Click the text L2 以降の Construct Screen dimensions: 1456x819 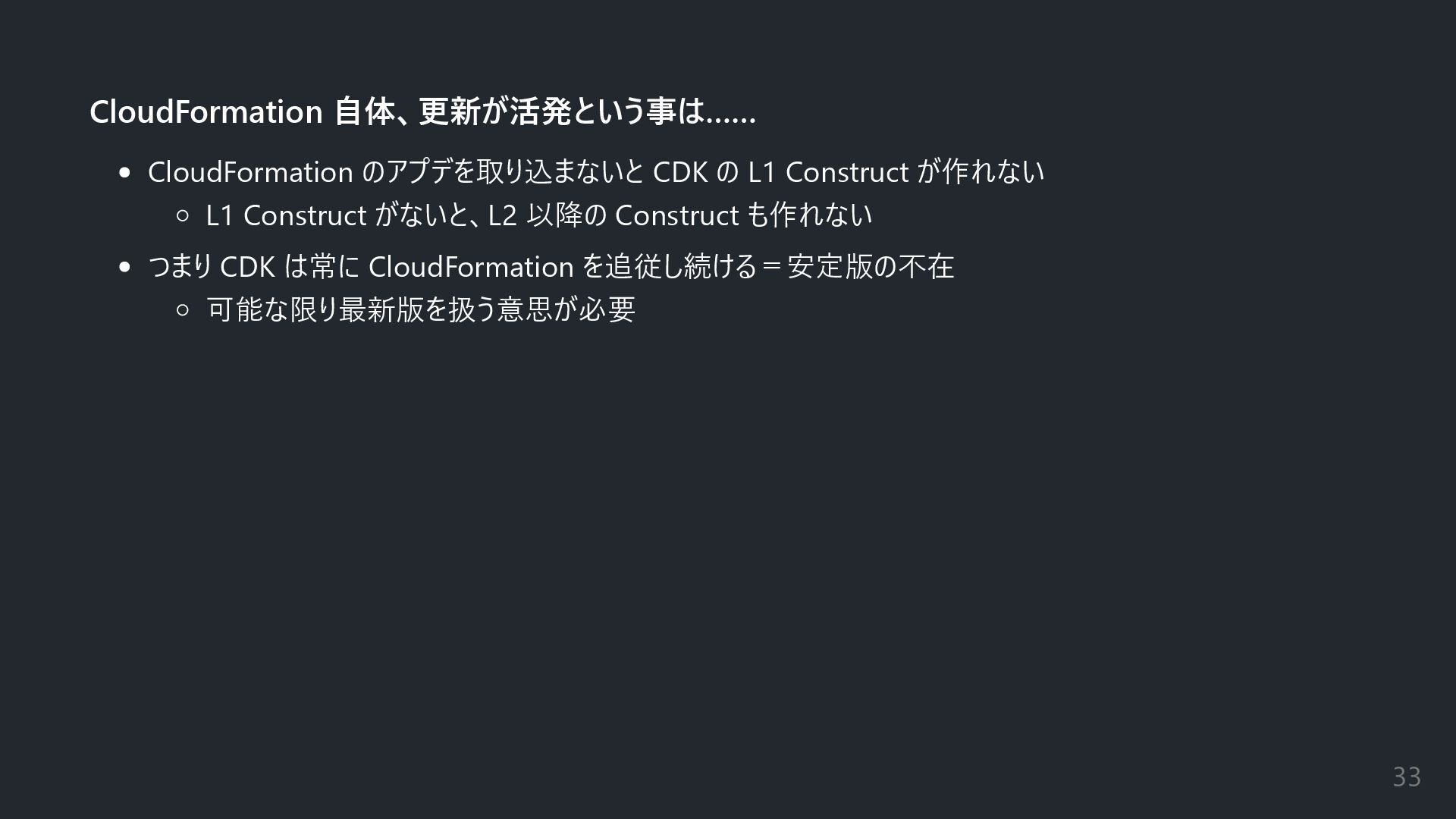pos(613,215)
